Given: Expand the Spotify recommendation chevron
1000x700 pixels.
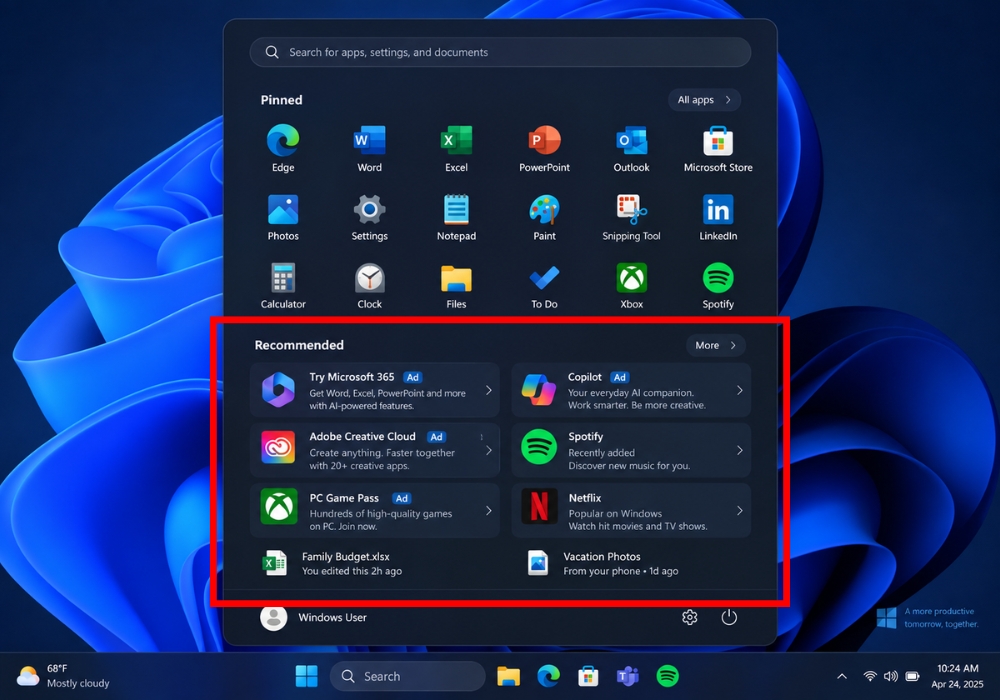Looking at the screenshot, I should coord(740,450).
